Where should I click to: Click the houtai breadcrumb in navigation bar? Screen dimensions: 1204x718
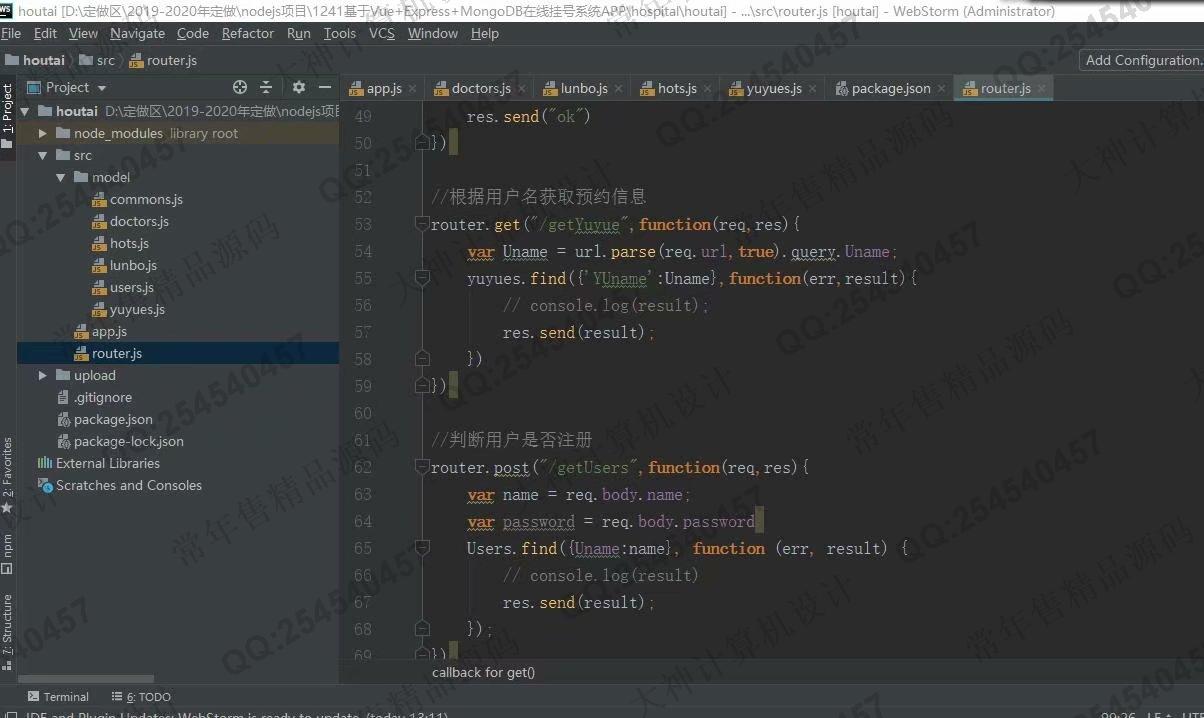coord(35,60)
